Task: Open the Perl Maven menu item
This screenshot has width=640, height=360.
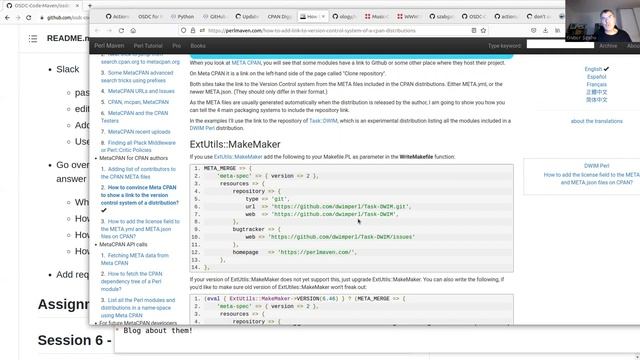Action: [x=109, y=46]
